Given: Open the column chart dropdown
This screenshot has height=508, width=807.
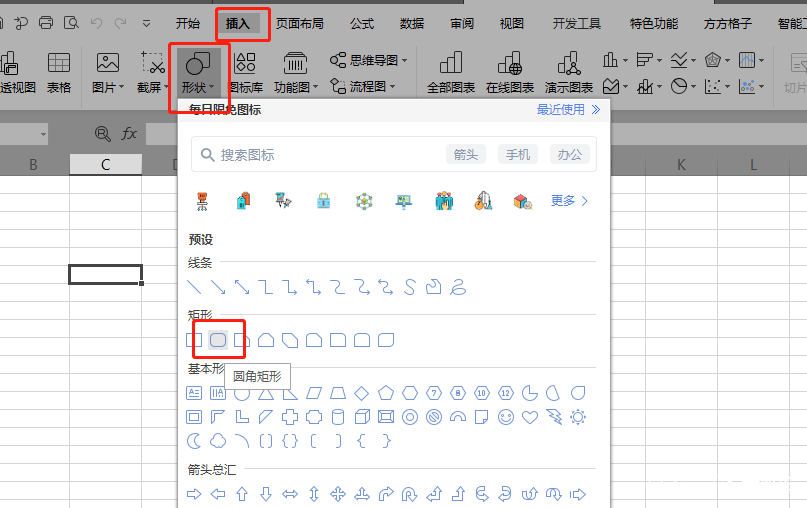Looking at the screenshot, I should click(x=615, y=60).
